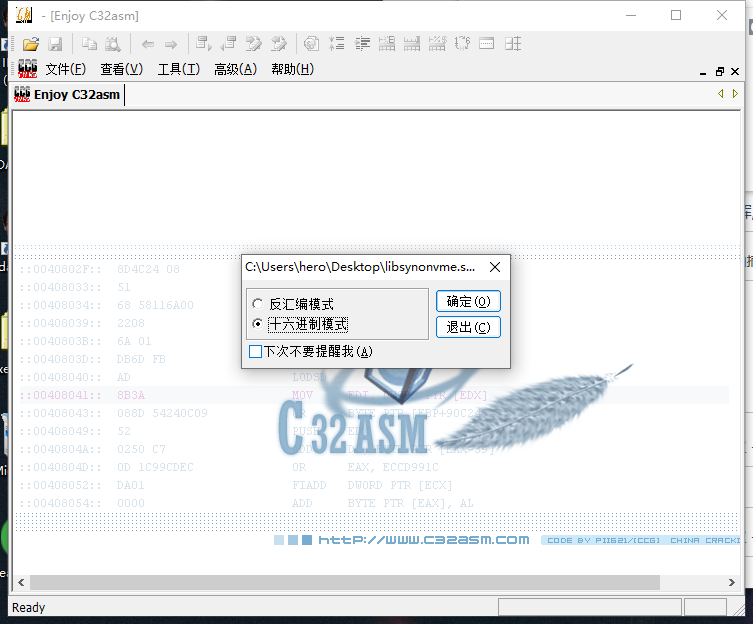Click the Forward arrow toolbar icon
The height and width of the screenshot is (624, 753).
coord(171,45)
